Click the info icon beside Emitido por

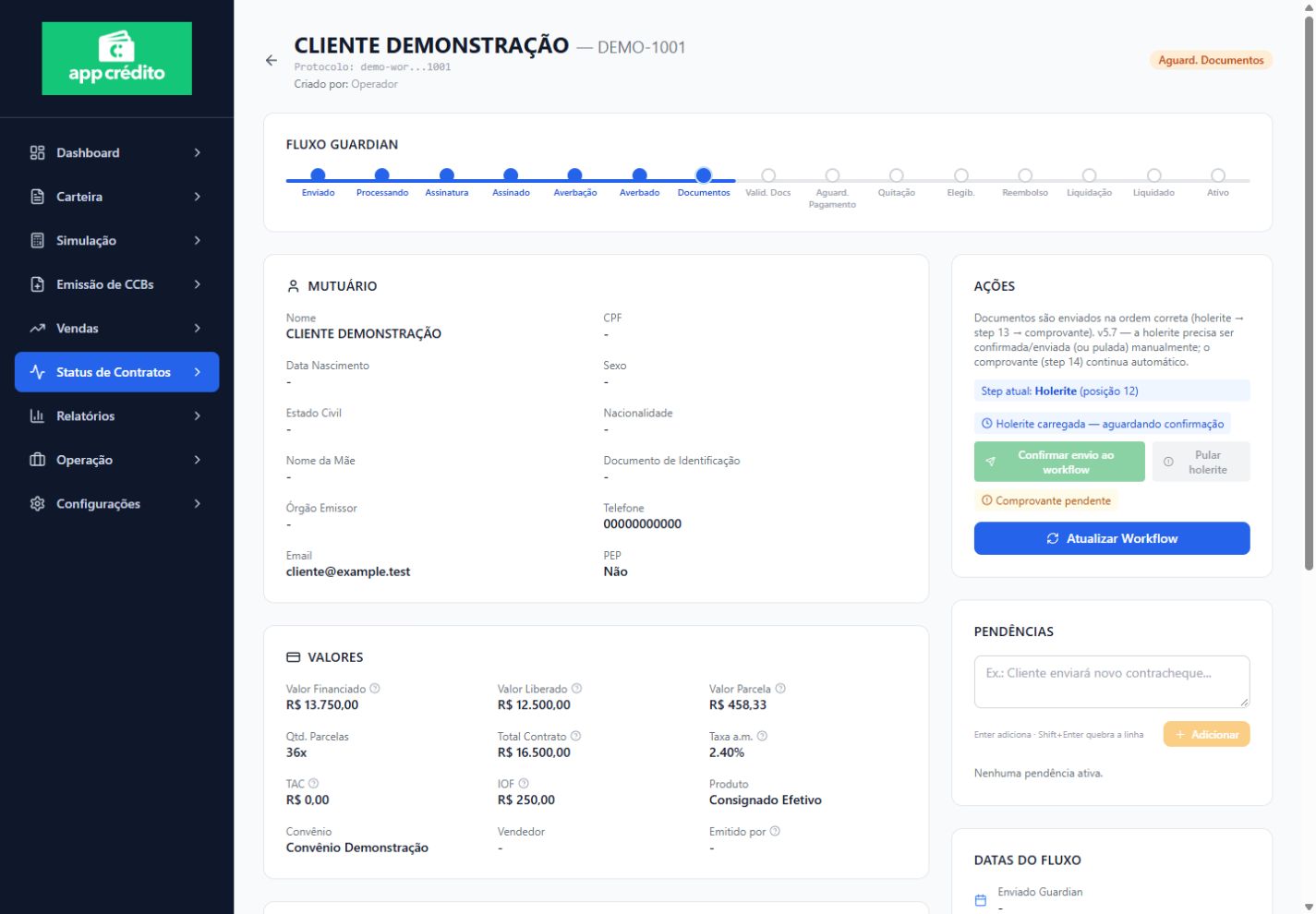[775, 831]
